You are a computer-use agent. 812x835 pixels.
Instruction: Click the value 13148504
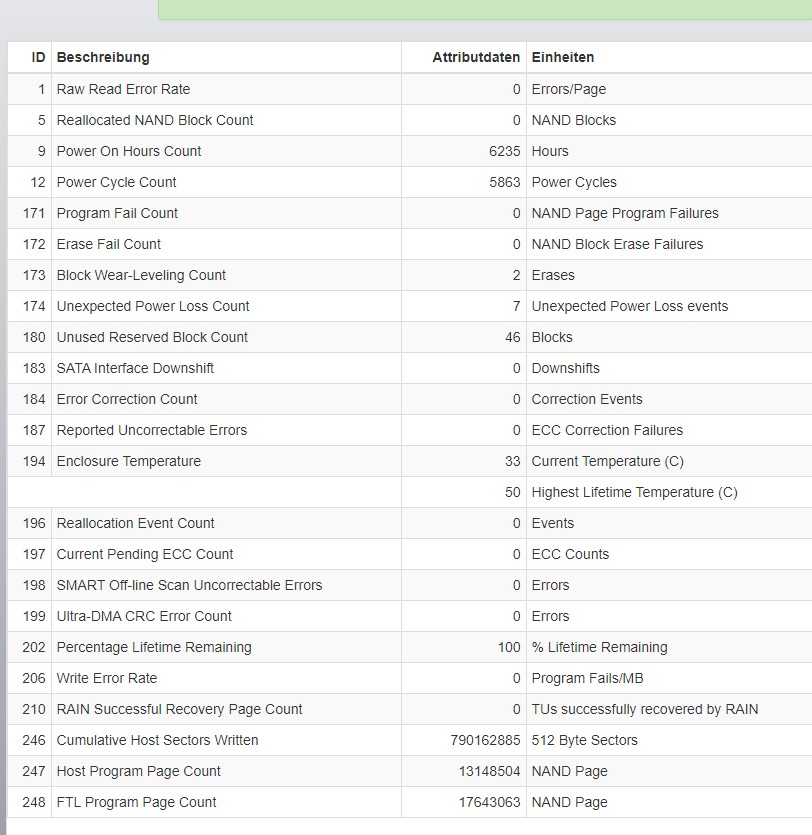click(x=489, y=771)
